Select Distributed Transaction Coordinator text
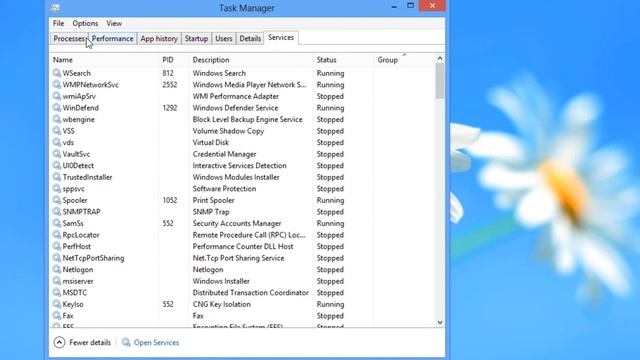This screenshot has height=360, width=640. pyautogui.click(x=251, y=293)
